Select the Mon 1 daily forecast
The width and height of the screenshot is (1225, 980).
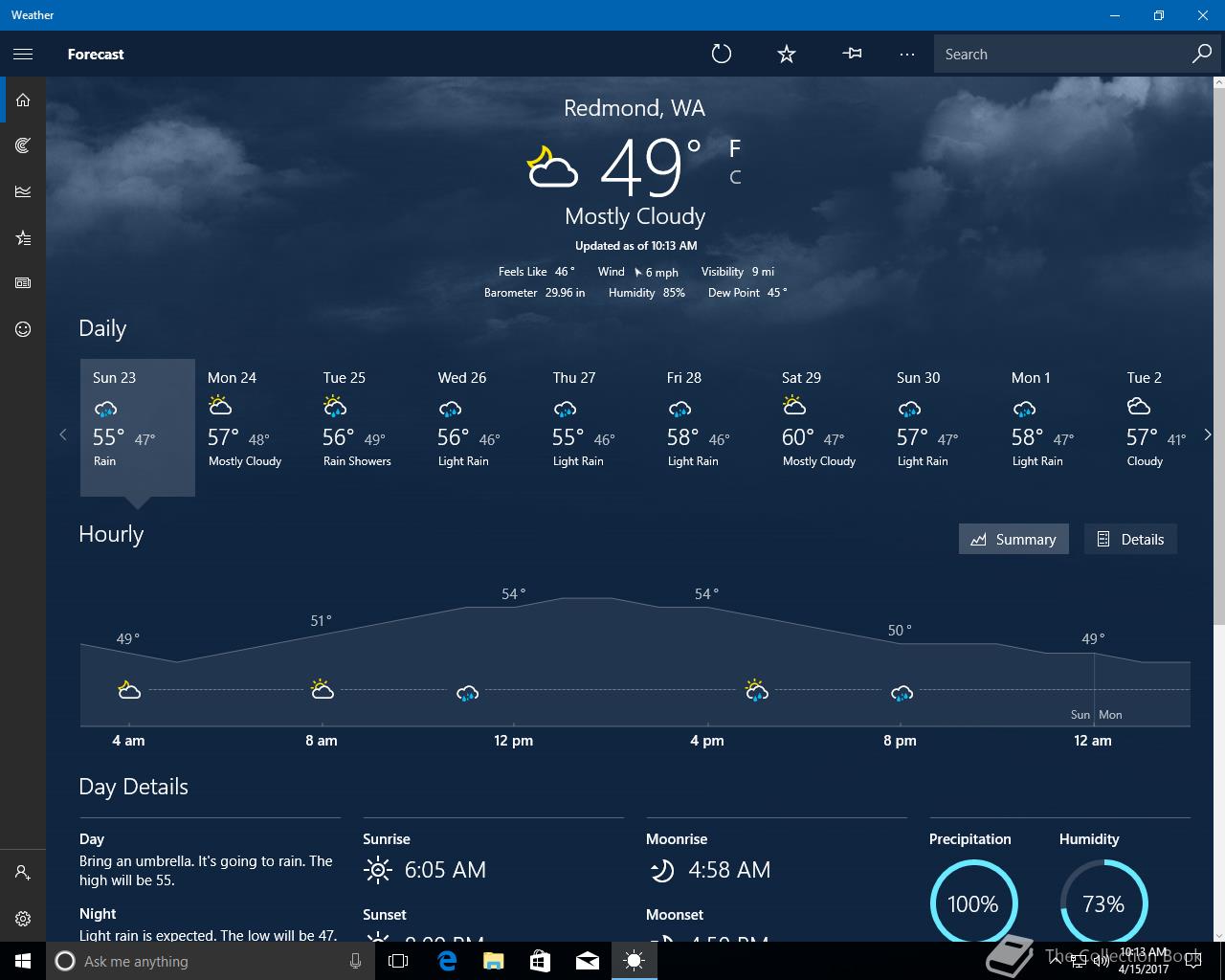click(1057, 428)
